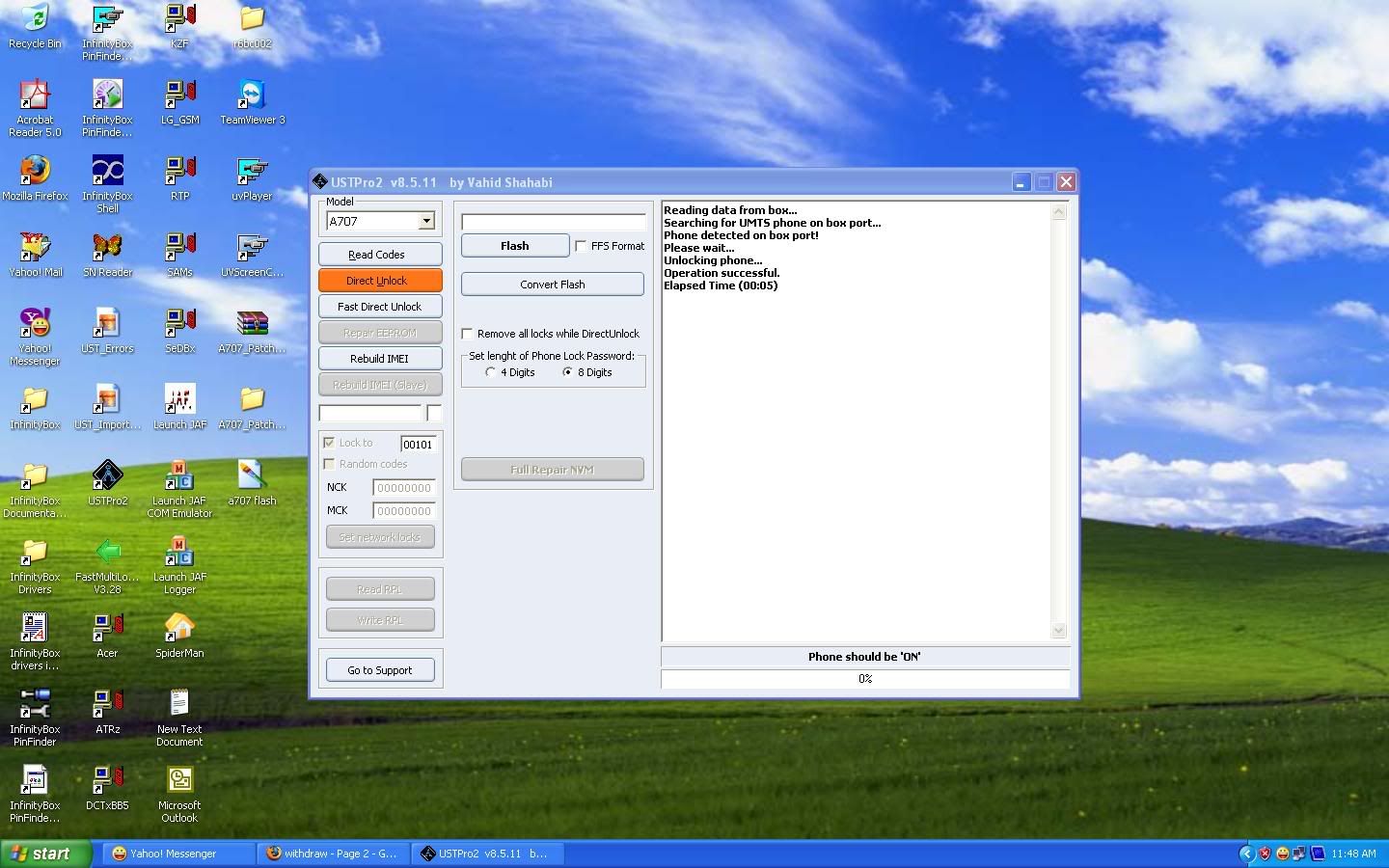The height and width of the screenshot is (868, 1389).
Task: Launch InfinityBox Shell desktop icon
Action: tap(107, 184)
